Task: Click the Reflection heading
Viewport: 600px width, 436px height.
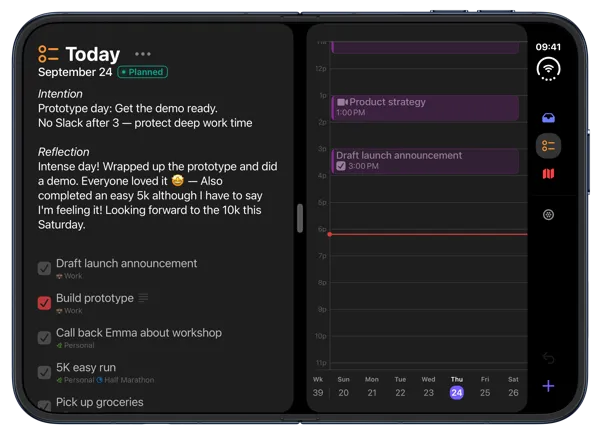Action: point(64,152)
